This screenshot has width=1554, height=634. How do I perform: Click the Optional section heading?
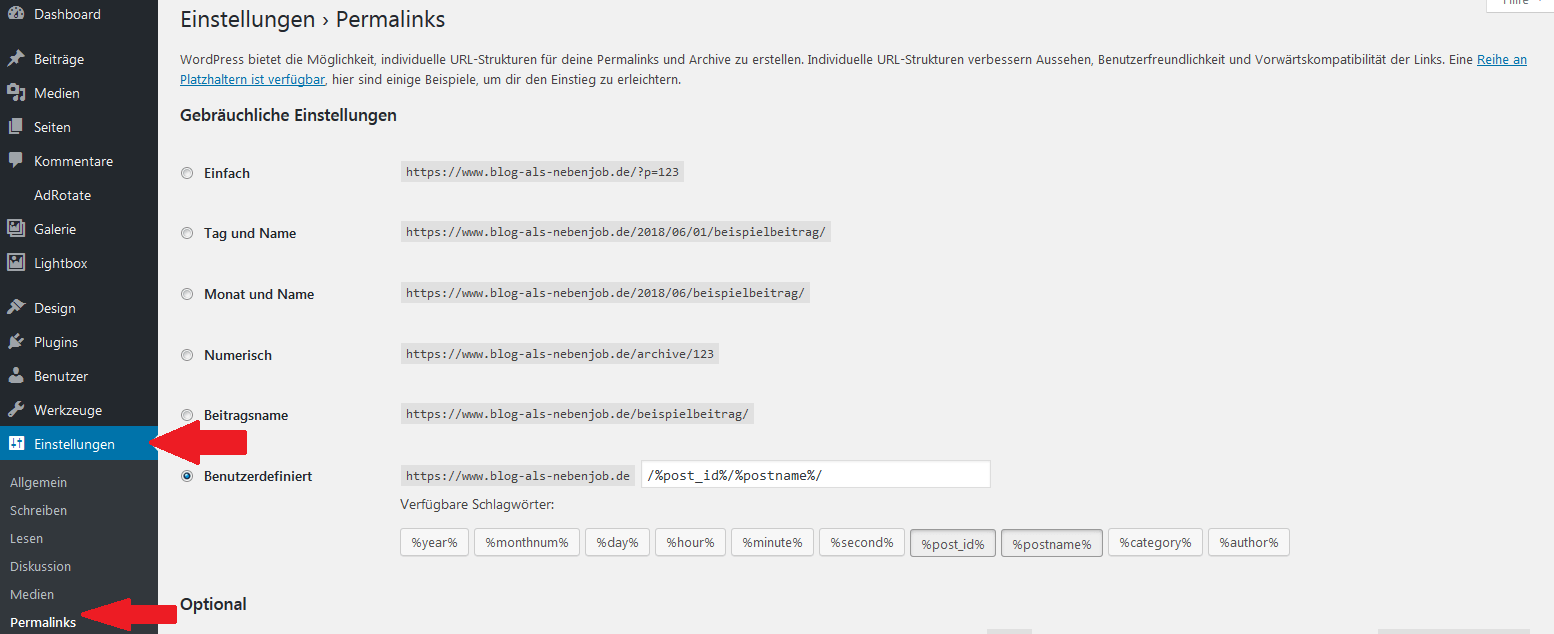213,604
